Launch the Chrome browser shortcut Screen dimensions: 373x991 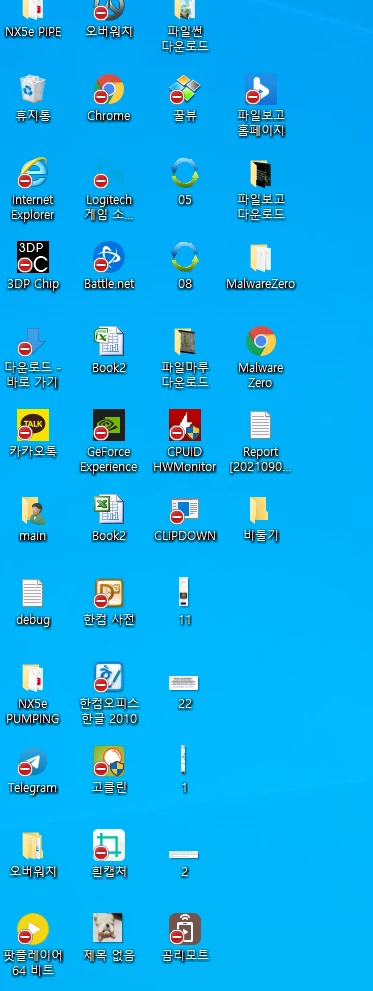point(109,90)
